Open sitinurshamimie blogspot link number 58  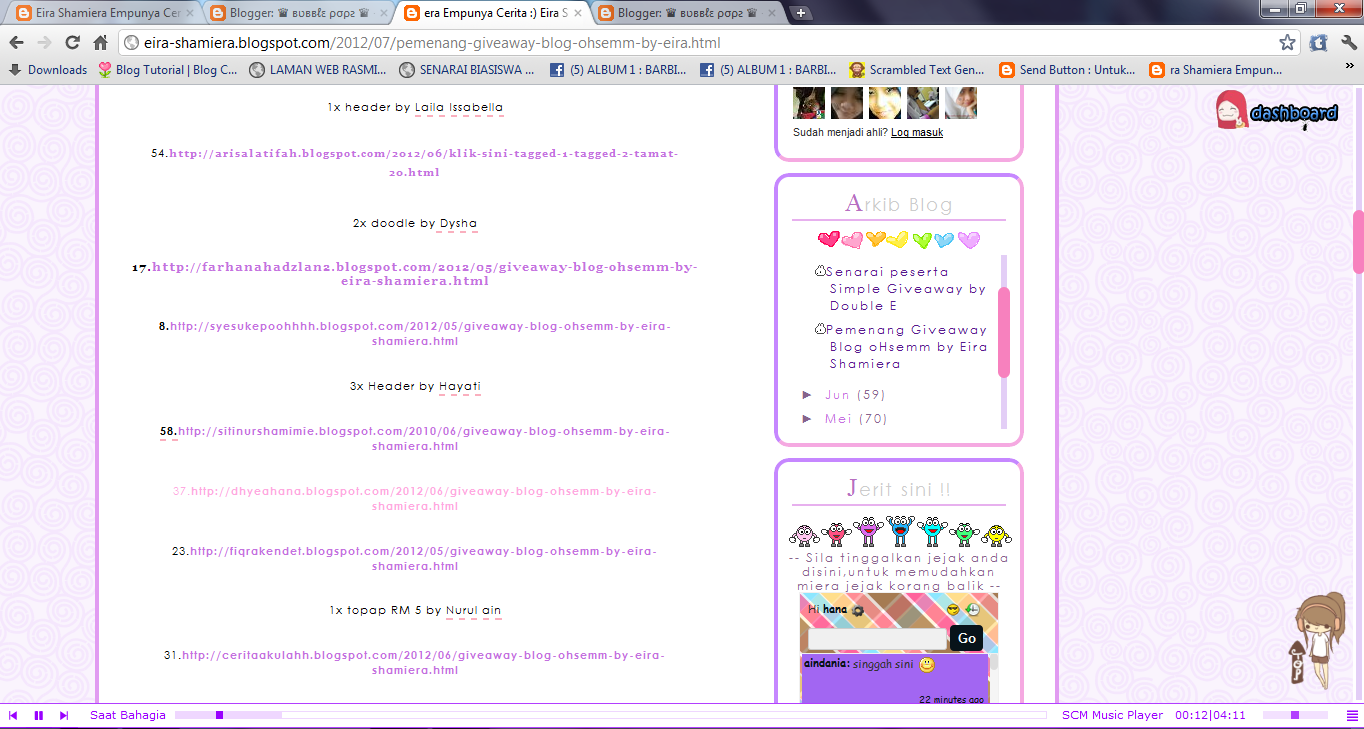423,439
